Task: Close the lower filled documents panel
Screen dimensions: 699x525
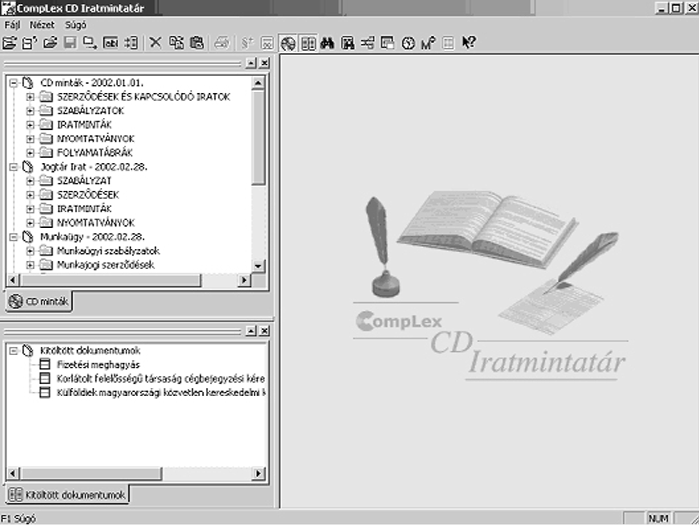Action: (x=264, y=331)
